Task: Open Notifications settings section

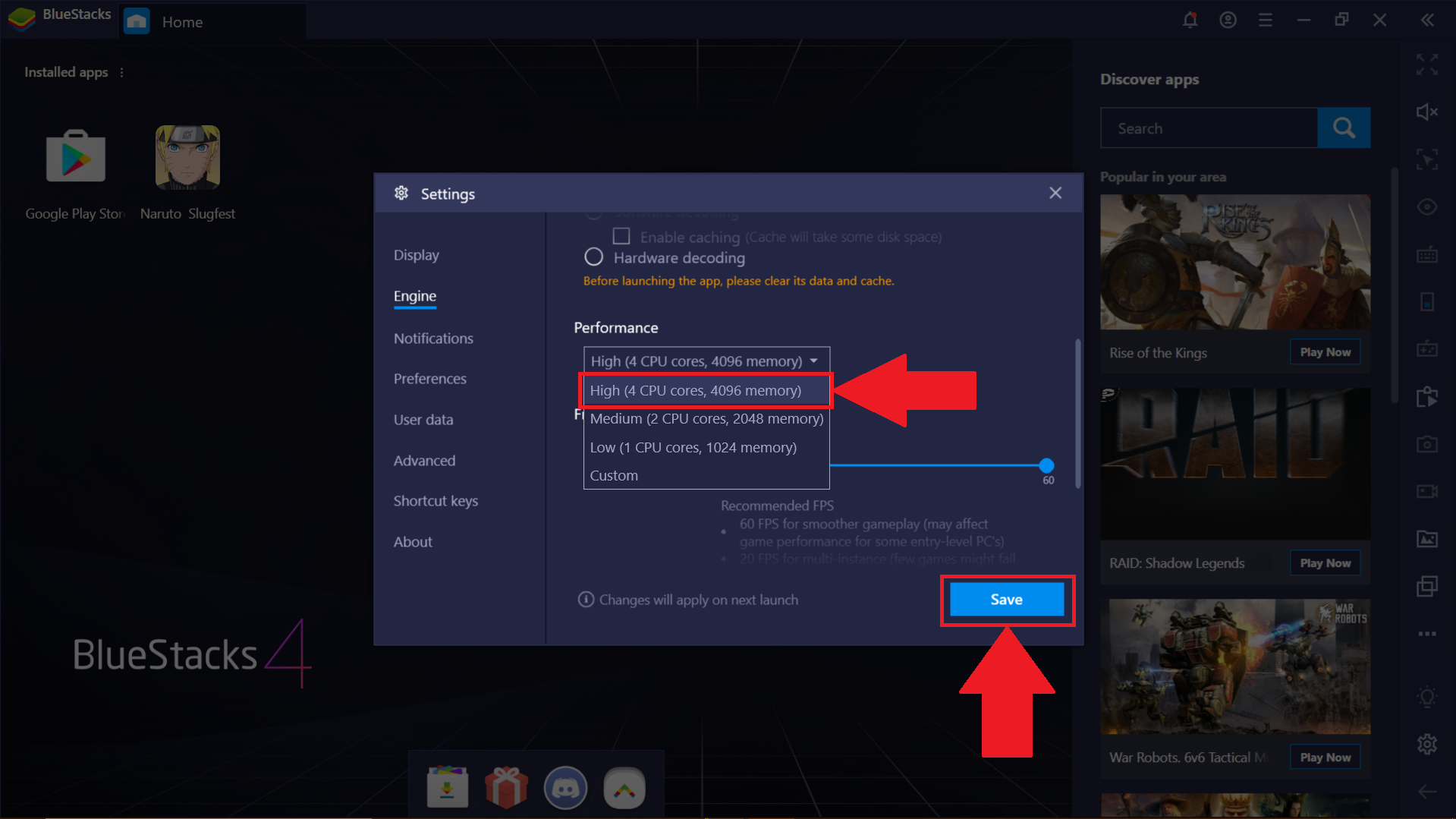Action: pyautogui.click(x=433, y=339)
